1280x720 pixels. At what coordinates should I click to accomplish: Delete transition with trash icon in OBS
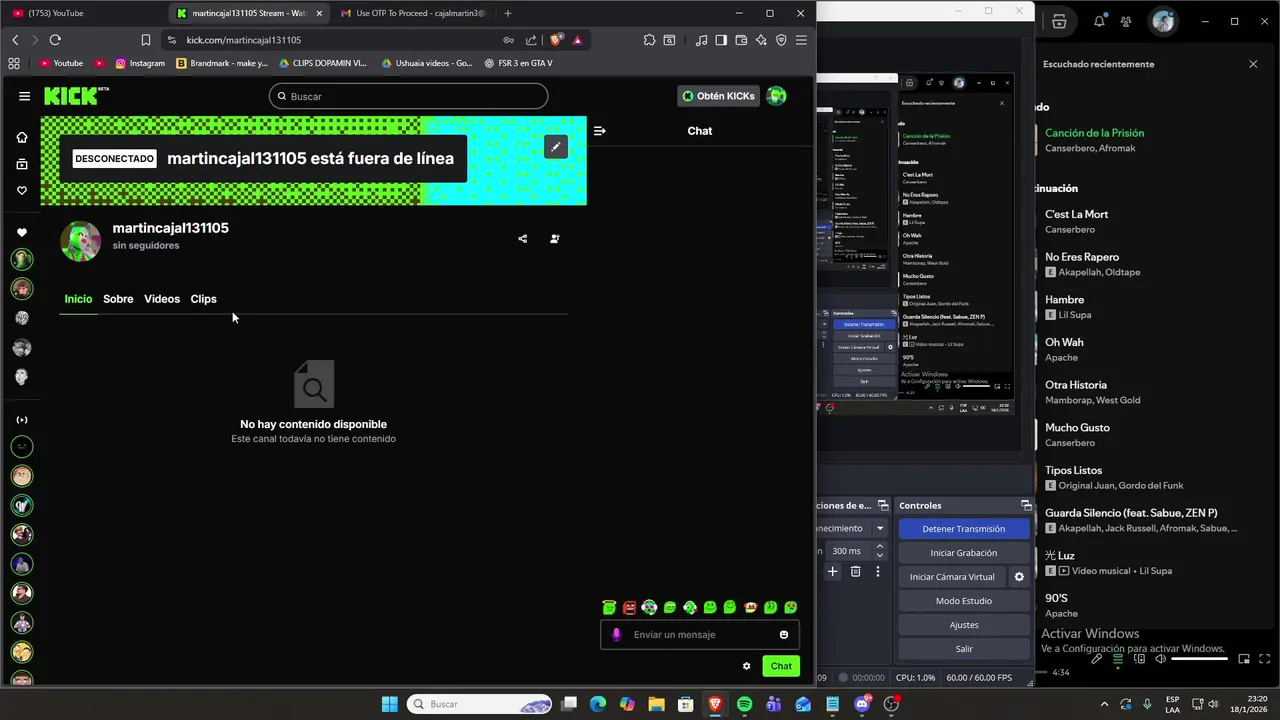pyautogui.click(x=855, y=571)
